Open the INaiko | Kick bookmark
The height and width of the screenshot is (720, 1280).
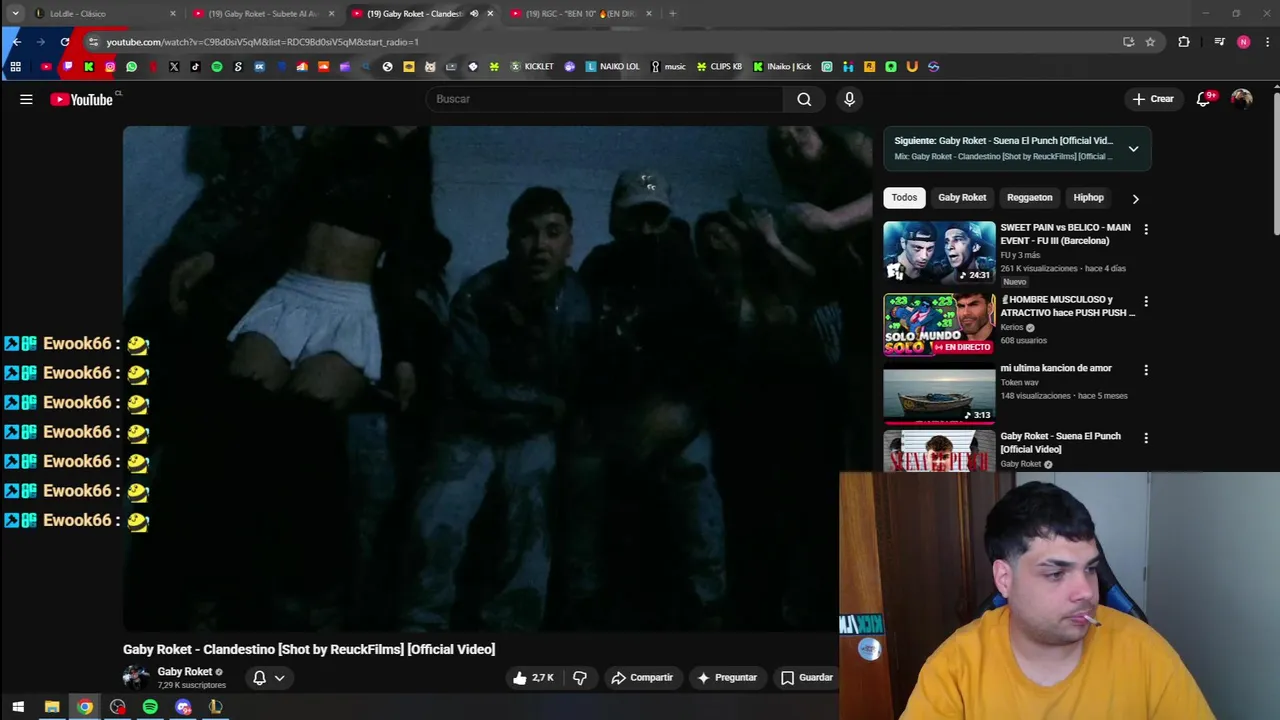point(782,67)
